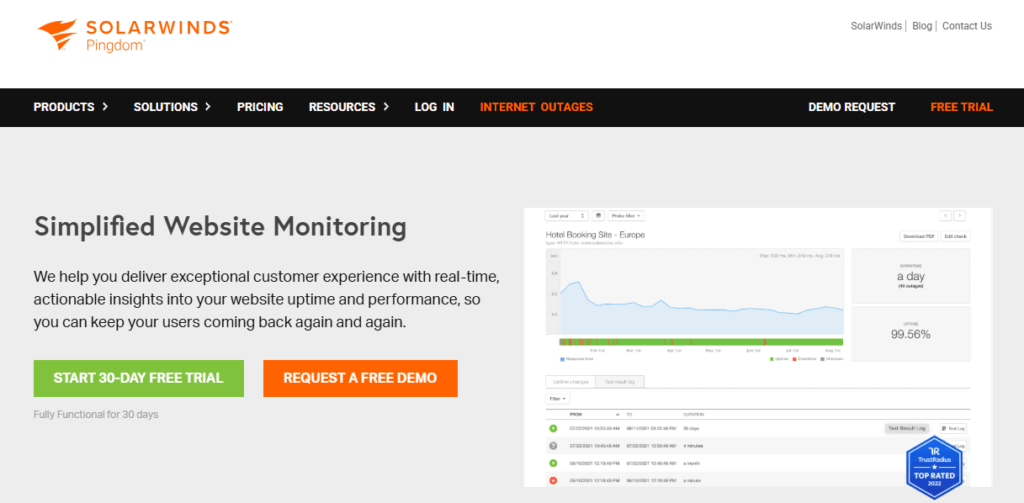Image resolution: width=1024 pixels, height=503 pixels.
Task: Click the response time chart area
Action: click(x=695, y=291)
